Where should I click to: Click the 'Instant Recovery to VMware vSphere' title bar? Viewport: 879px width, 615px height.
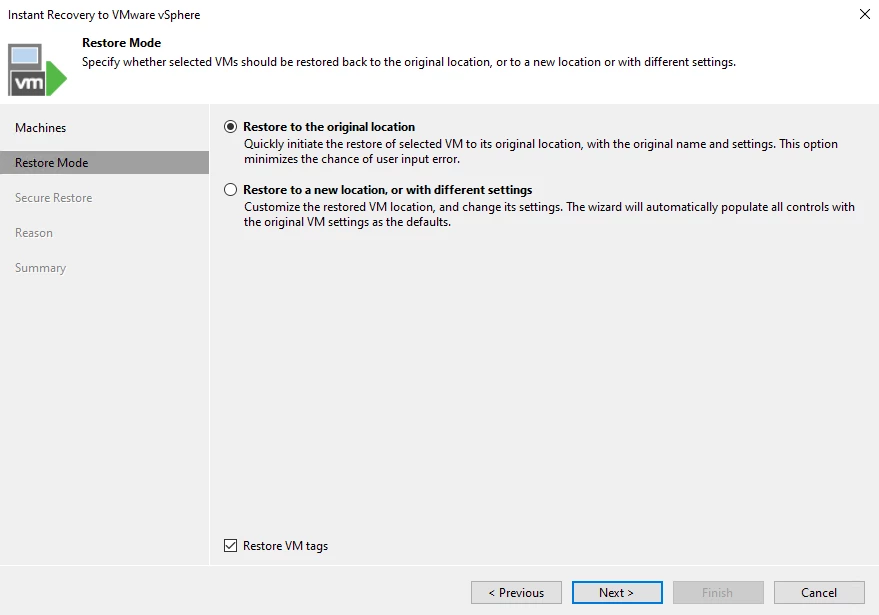pos(104,15)
